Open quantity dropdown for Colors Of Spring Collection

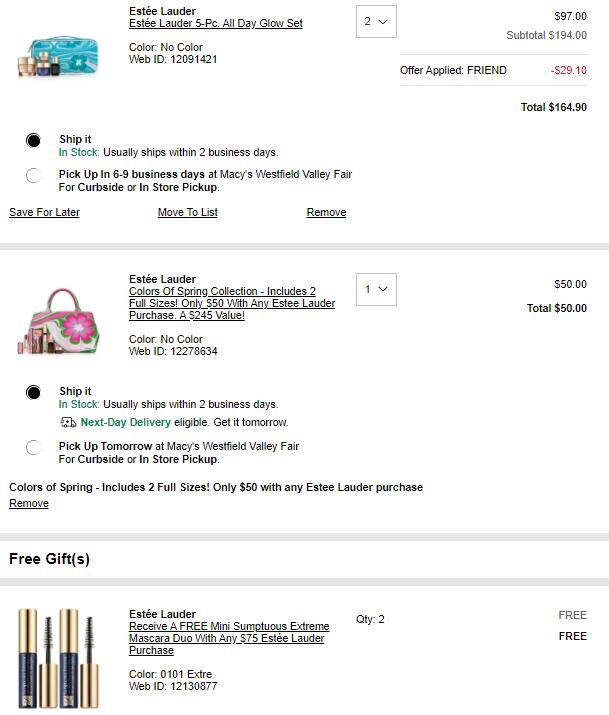pos(376,289)
